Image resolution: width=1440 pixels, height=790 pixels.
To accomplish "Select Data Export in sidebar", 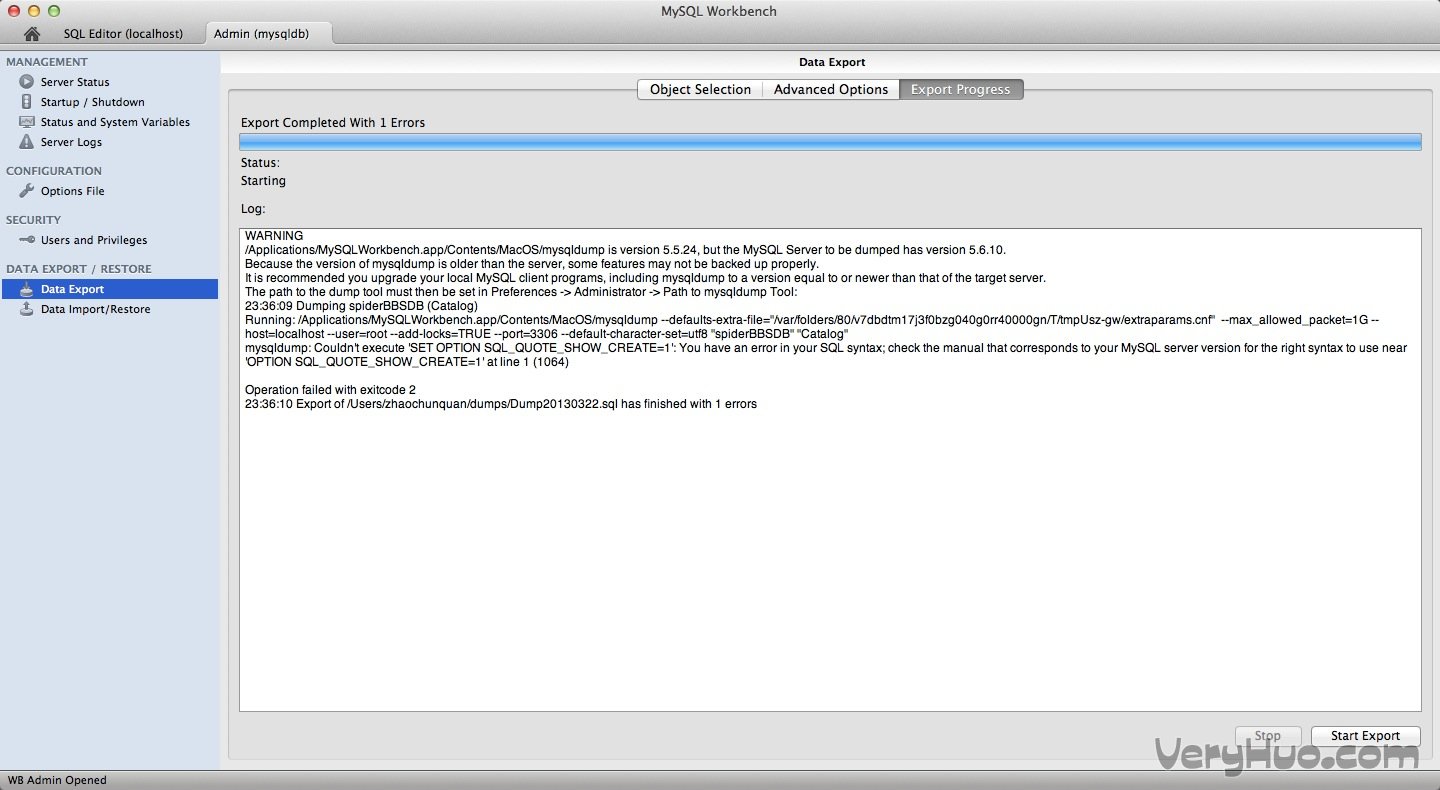I will tap(109, 289).
